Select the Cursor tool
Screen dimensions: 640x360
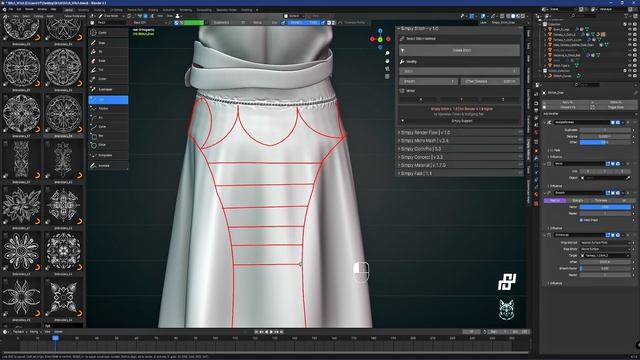coord(108,32)
